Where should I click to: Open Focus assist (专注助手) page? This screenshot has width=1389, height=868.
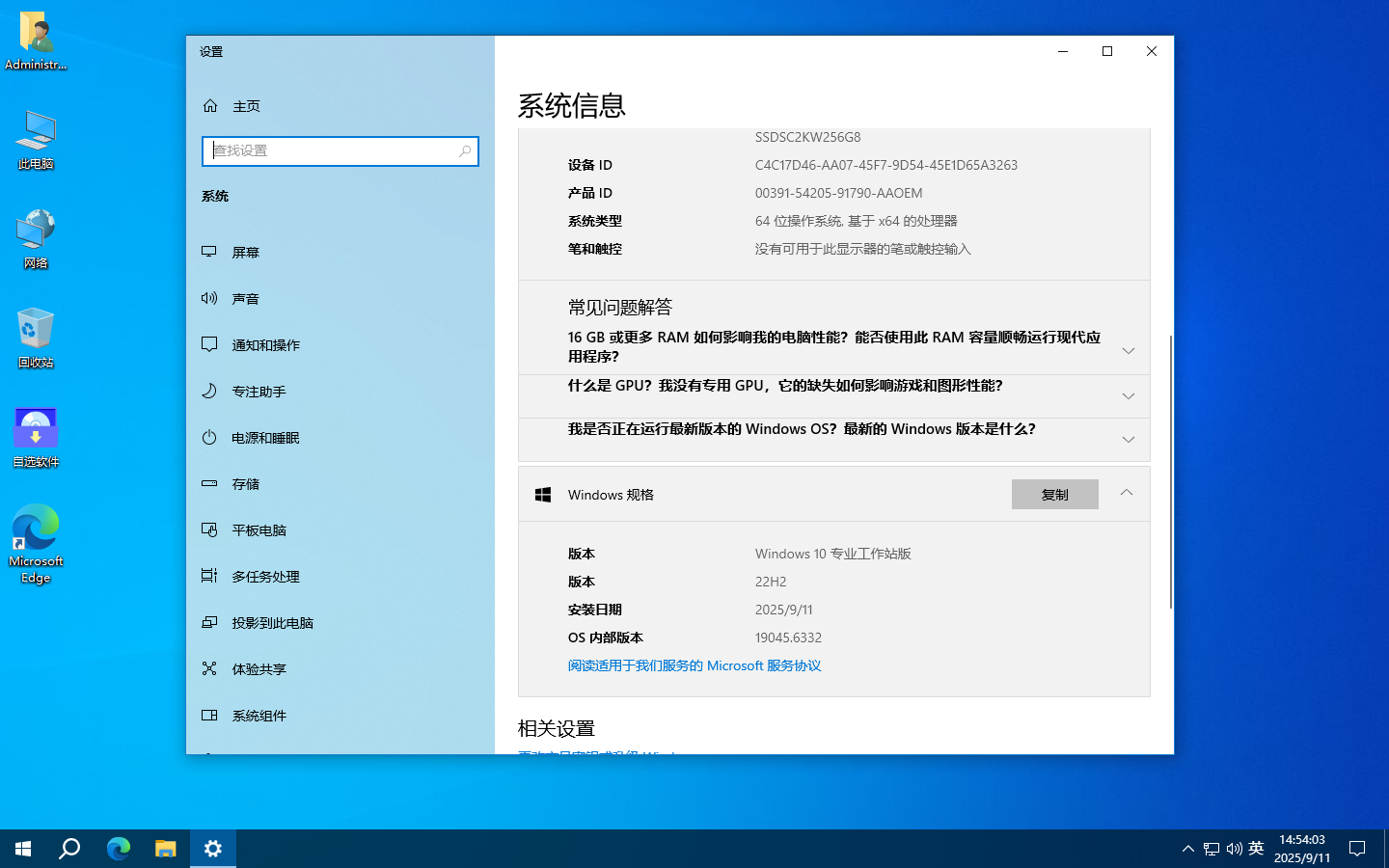[x=259, y=392]
